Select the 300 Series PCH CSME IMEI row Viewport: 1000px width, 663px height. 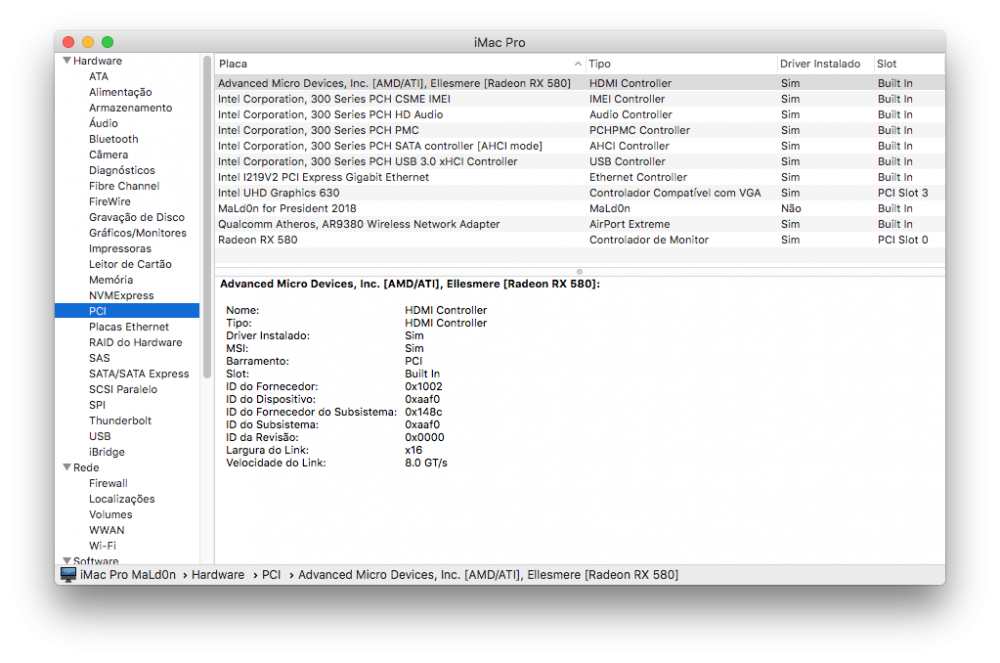tap(580, 99)
